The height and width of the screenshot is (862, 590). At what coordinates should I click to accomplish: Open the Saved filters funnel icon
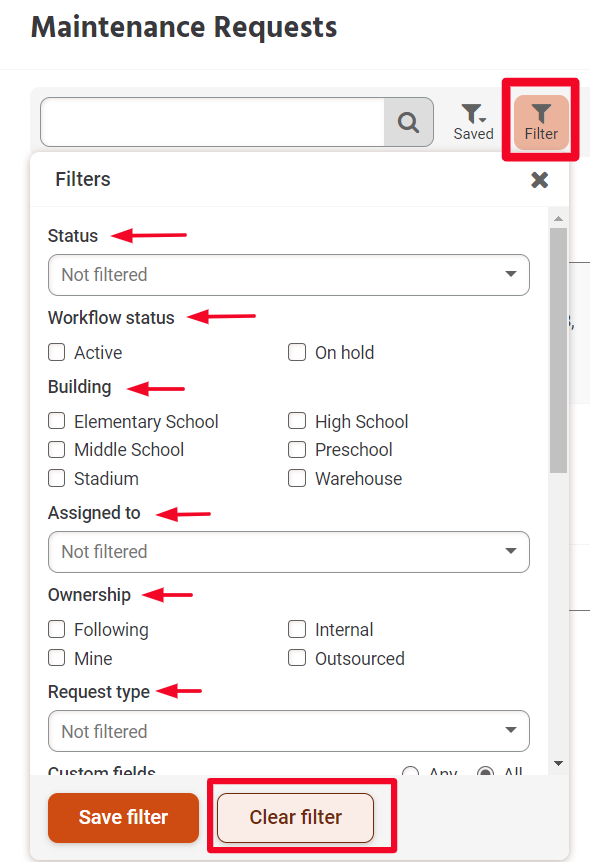tap(473, 122)
